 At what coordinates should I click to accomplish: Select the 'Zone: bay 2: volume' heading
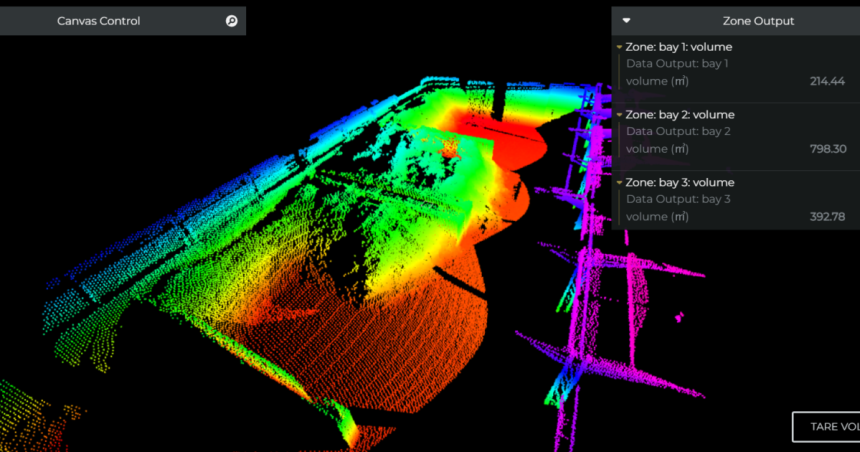[680, 115]
